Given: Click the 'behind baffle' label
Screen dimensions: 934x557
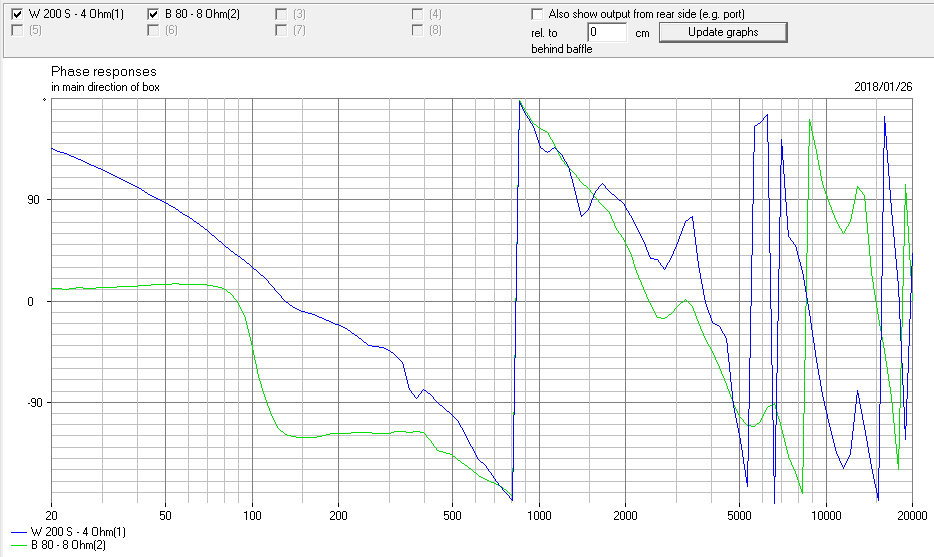Looking at the screenshot, I should 562,49.
